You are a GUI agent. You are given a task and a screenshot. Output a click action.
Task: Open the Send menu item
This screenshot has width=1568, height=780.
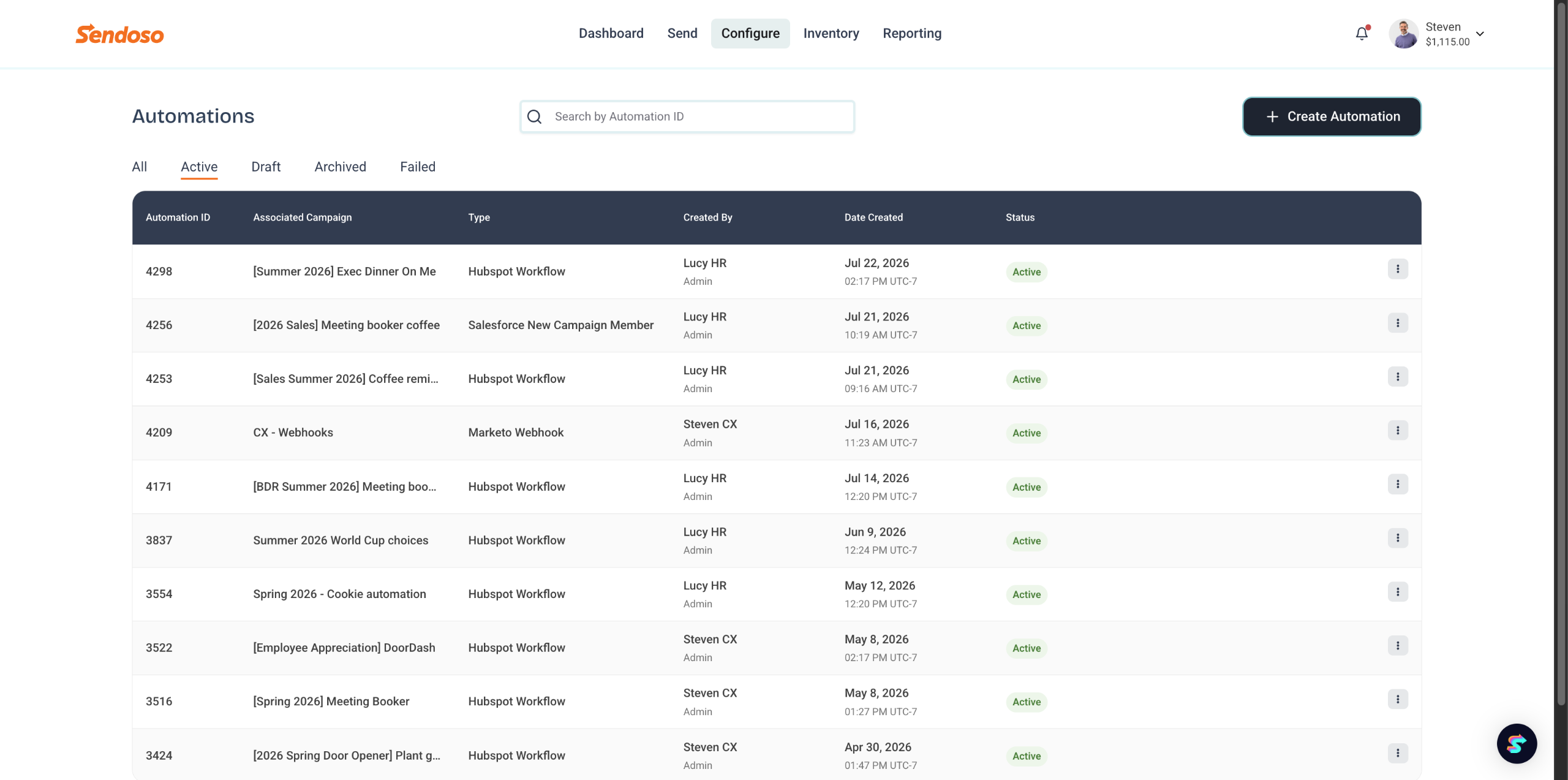click(x=682, y=33)
